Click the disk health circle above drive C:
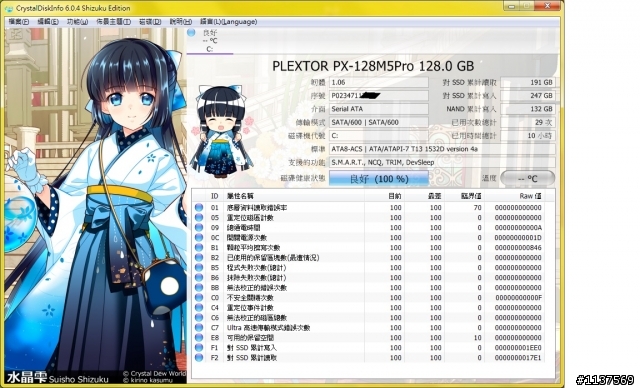 tap(191, 32)
